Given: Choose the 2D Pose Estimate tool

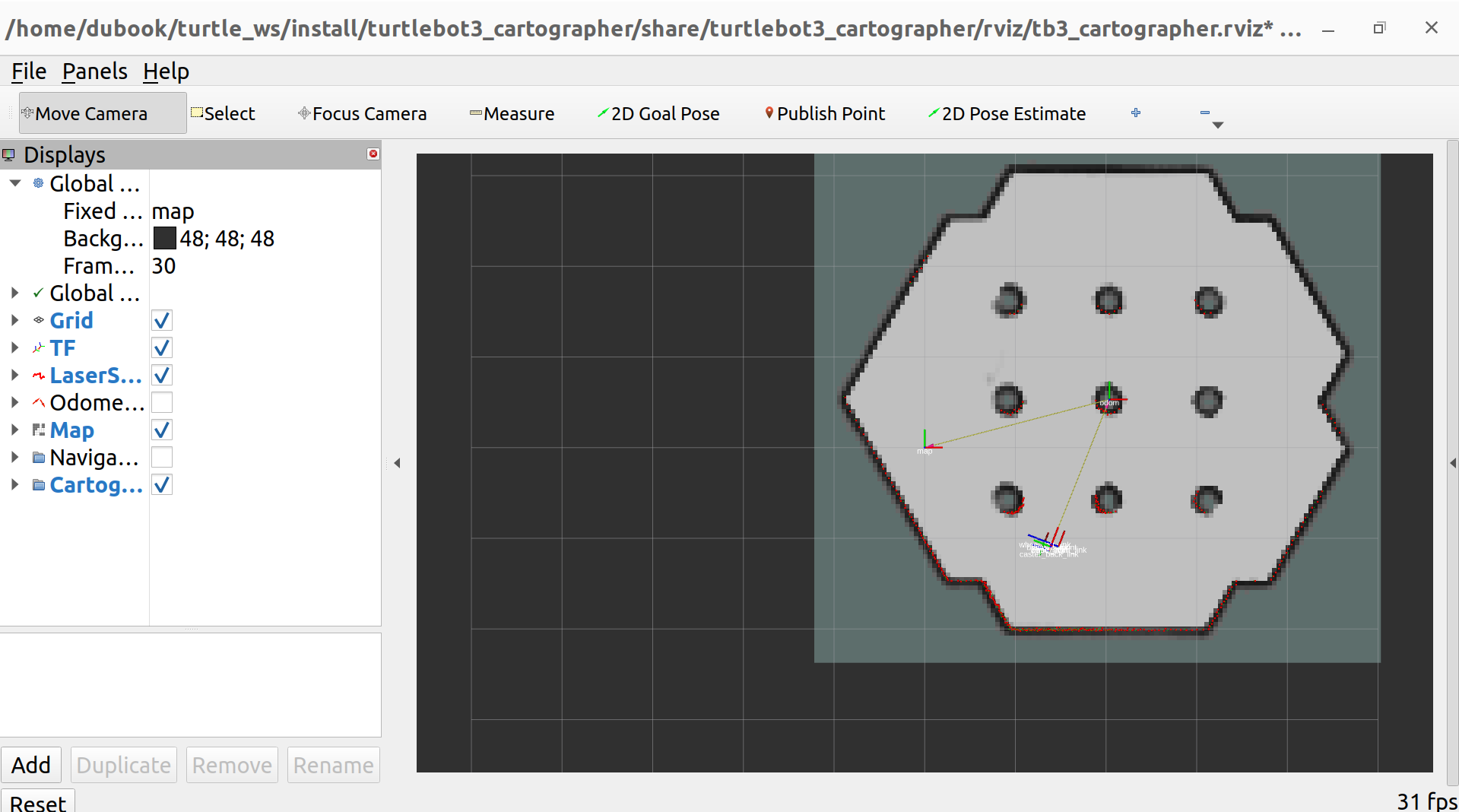Looking at the screenshot, I should 1007,113.
